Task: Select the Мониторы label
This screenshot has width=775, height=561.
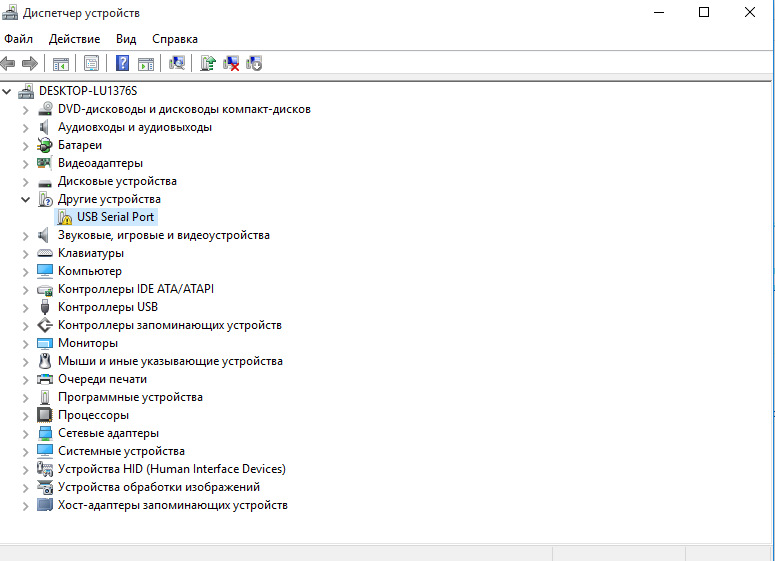Action: click(x=88, y=343)
